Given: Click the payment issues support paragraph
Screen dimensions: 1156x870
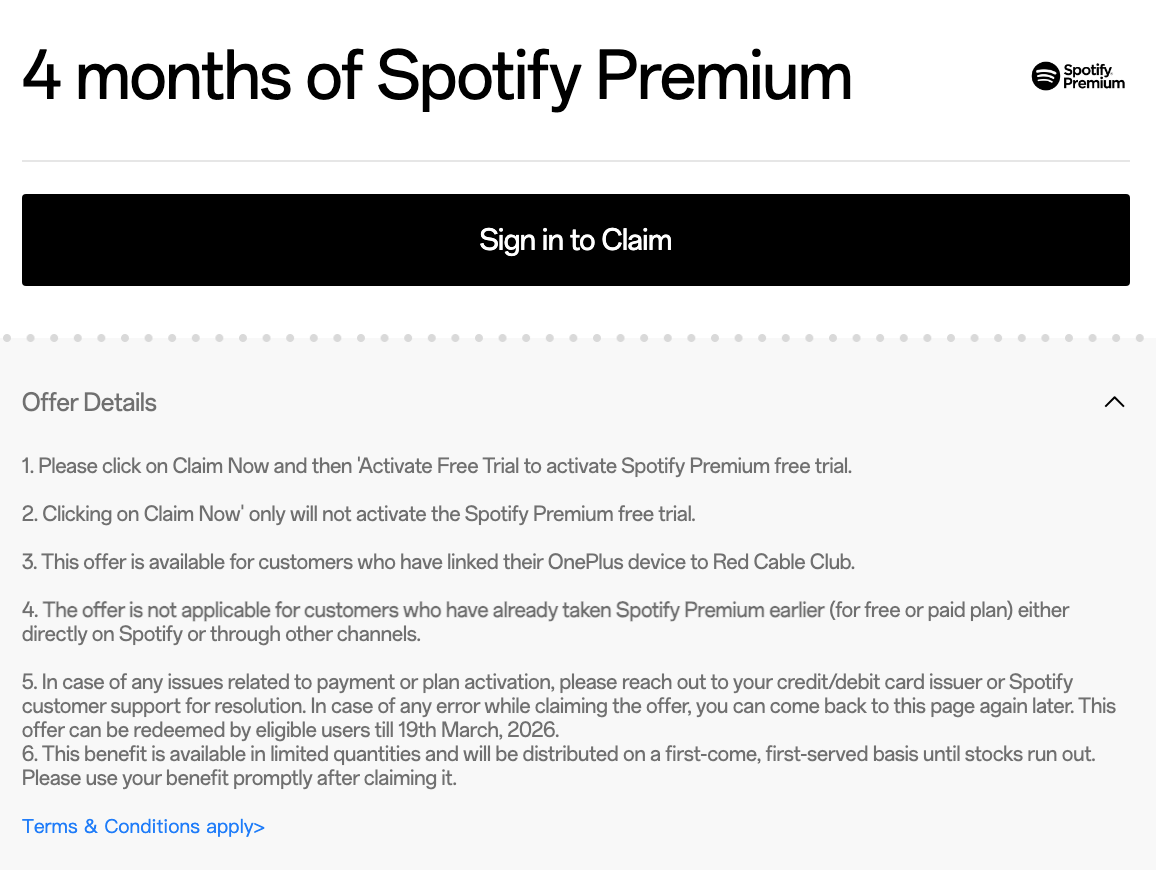Looking at the screenshot, I should tap(568, 705).
